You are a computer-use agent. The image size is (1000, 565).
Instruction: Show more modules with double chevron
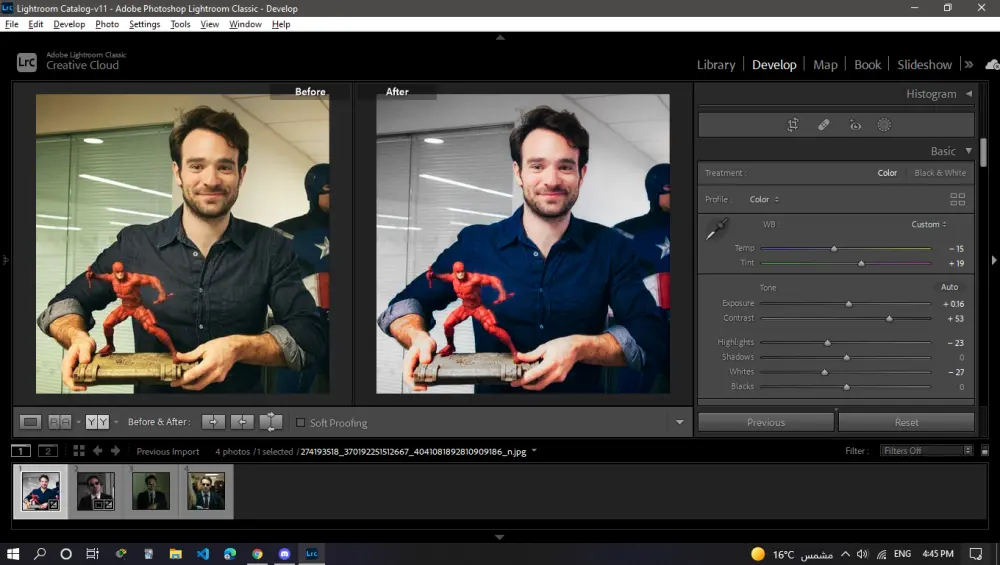(x=969, y=64)
